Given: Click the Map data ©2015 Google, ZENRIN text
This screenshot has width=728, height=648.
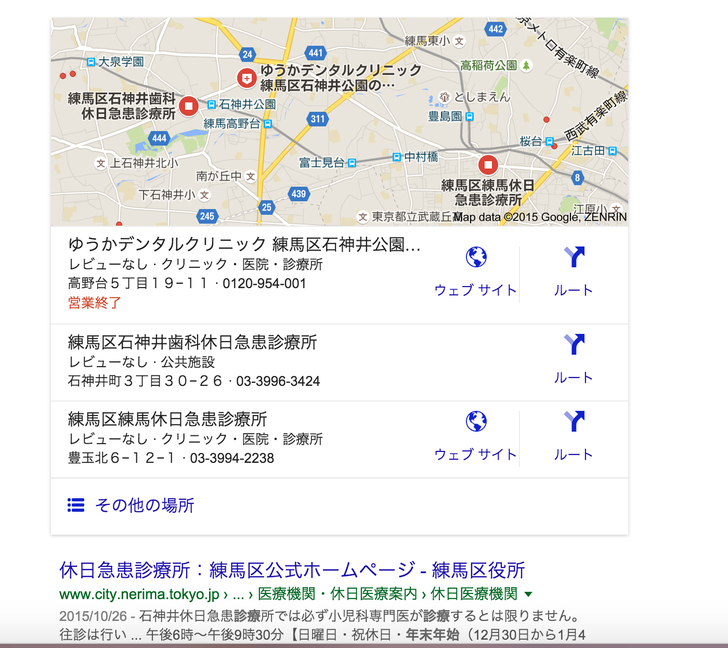Looking at the screenshot, I should tap(540, 217).
